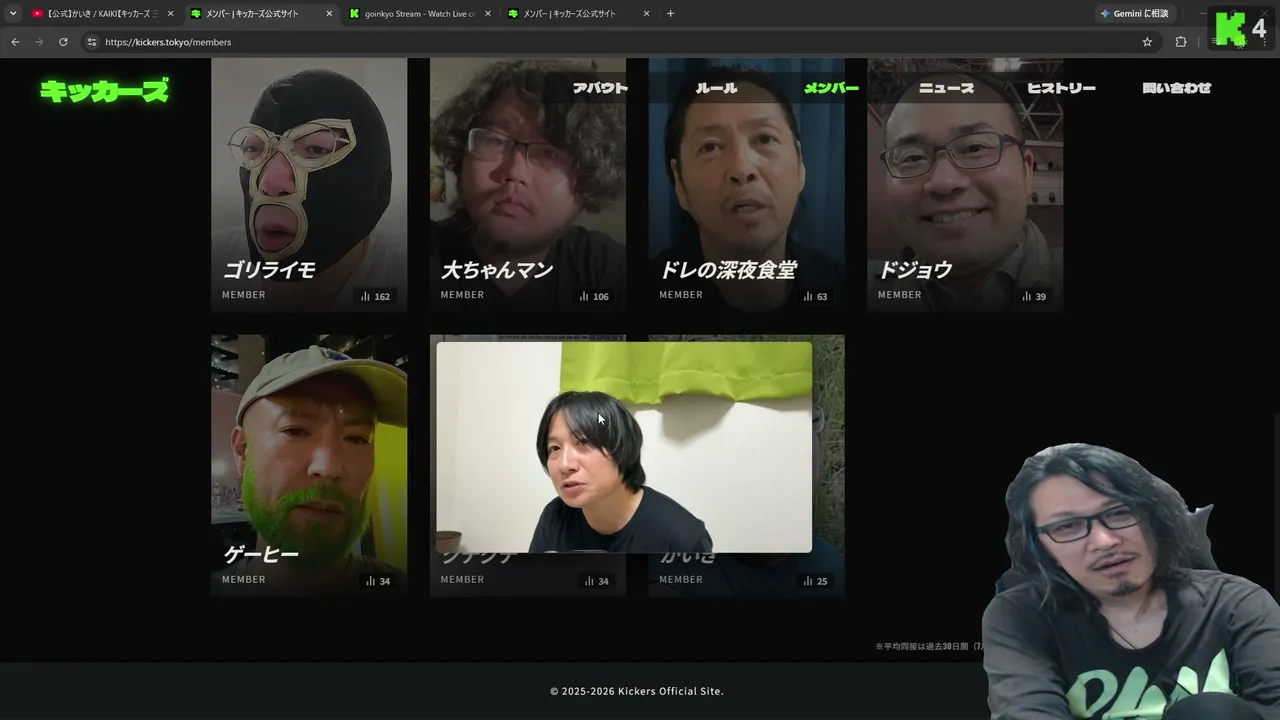Go back using the browser back arrow

pyautogui.click(x=15, y=42)
